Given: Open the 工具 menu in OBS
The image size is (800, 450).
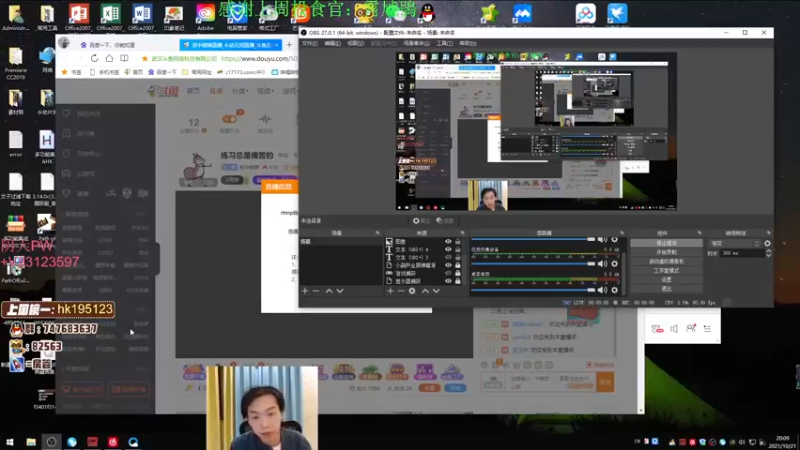Looking at the screenshot, I should [444, 43].
